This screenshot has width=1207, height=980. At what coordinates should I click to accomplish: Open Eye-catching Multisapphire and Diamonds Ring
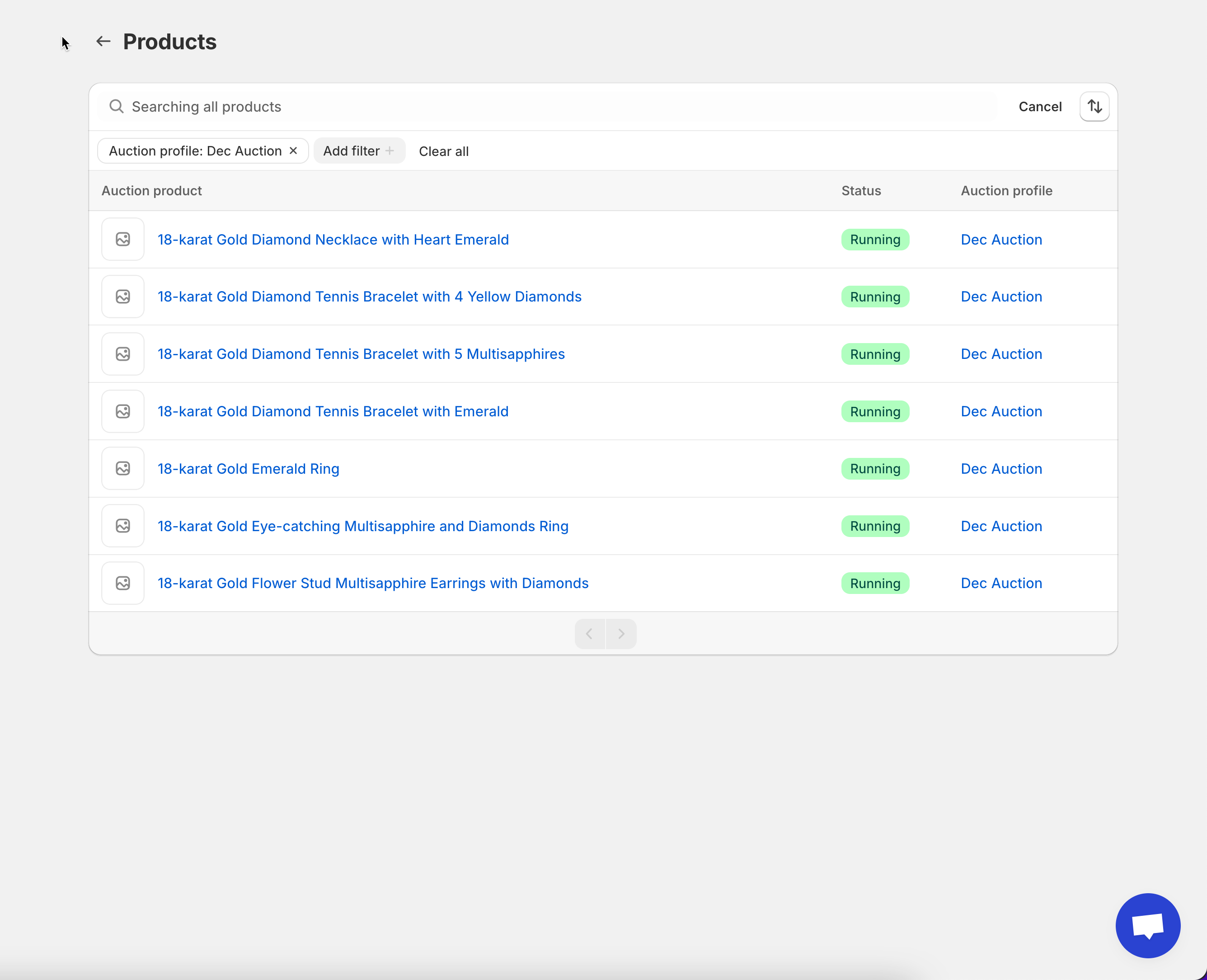click(x=362, y=526)
